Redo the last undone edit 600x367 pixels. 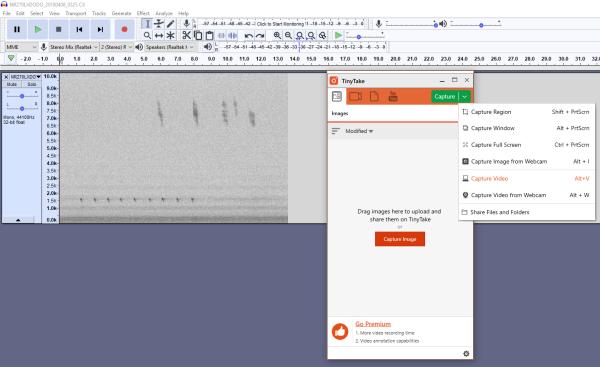(x=260, y=36)
